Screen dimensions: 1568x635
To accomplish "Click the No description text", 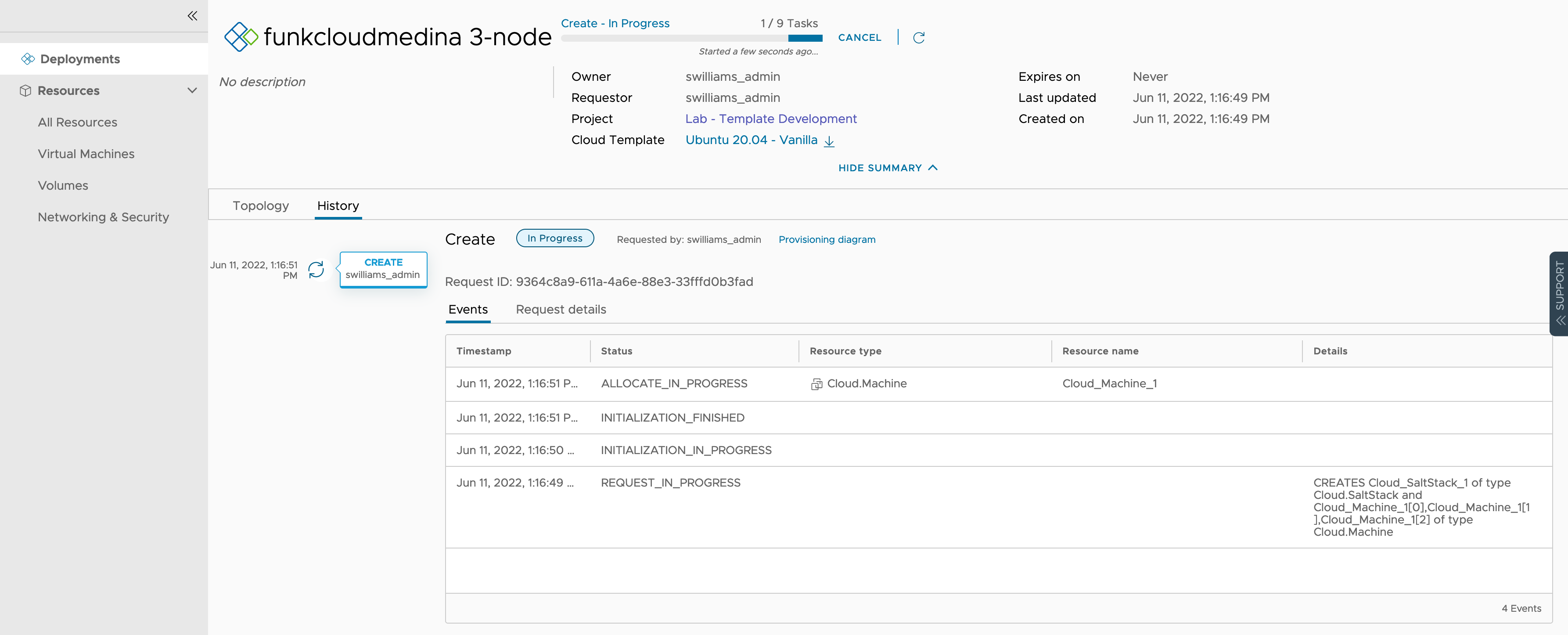I will [263, 82].
